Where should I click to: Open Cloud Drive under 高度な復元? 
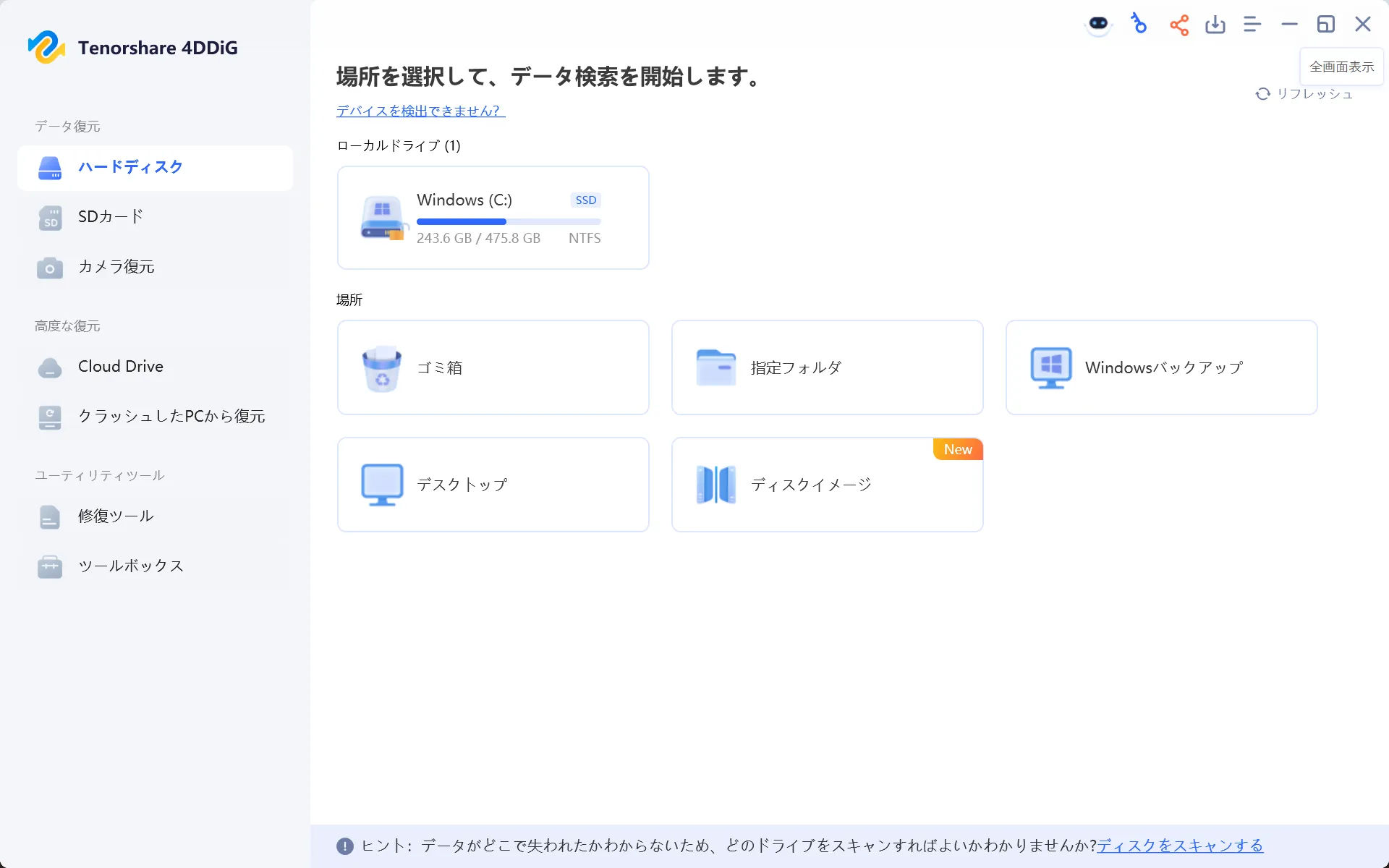tap(120, 366)
